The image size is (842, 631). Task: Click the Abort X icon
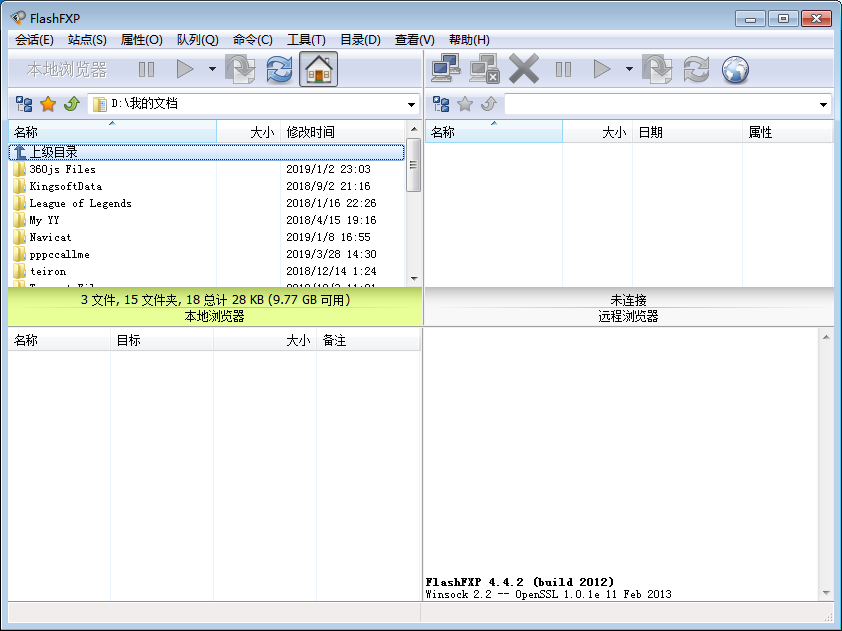[524, 69]
